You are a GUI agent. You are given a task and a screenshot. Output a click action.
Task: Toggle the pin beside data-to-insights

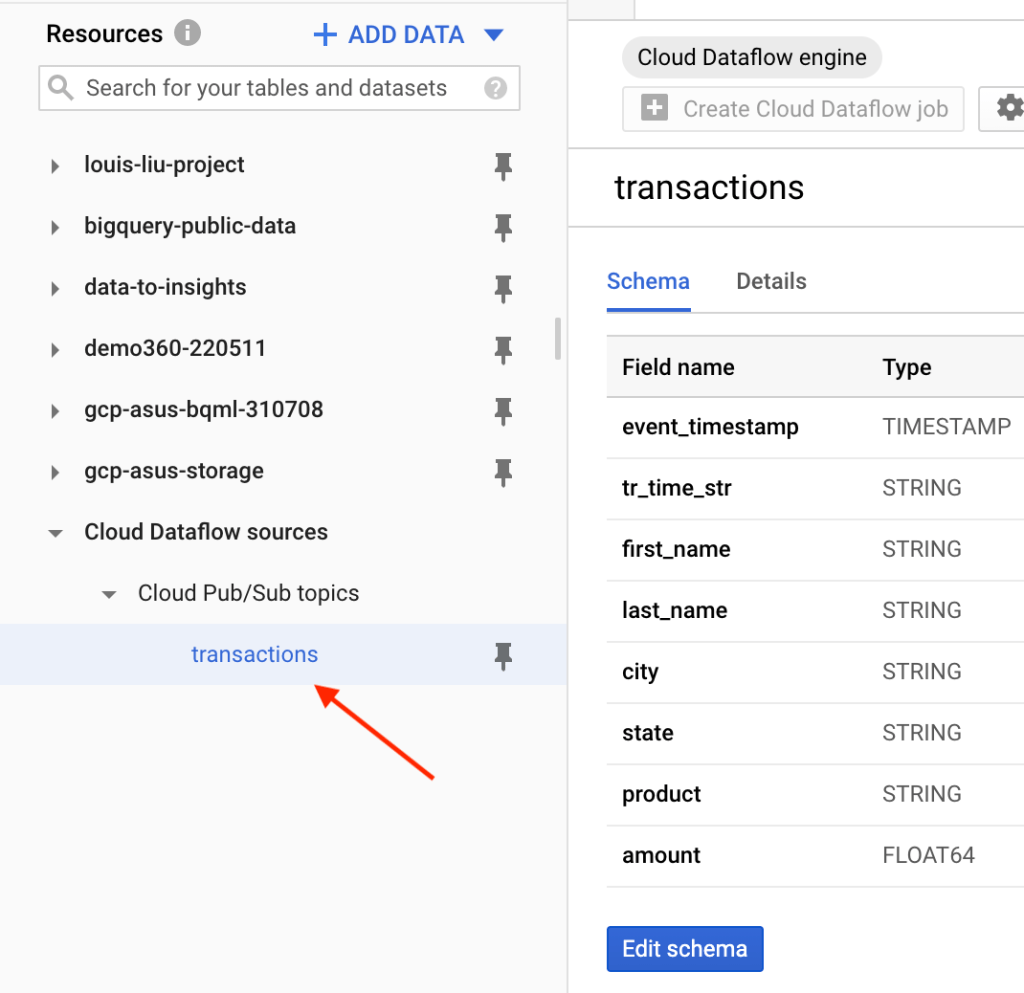pyautogui.click(x=503, y=288)
